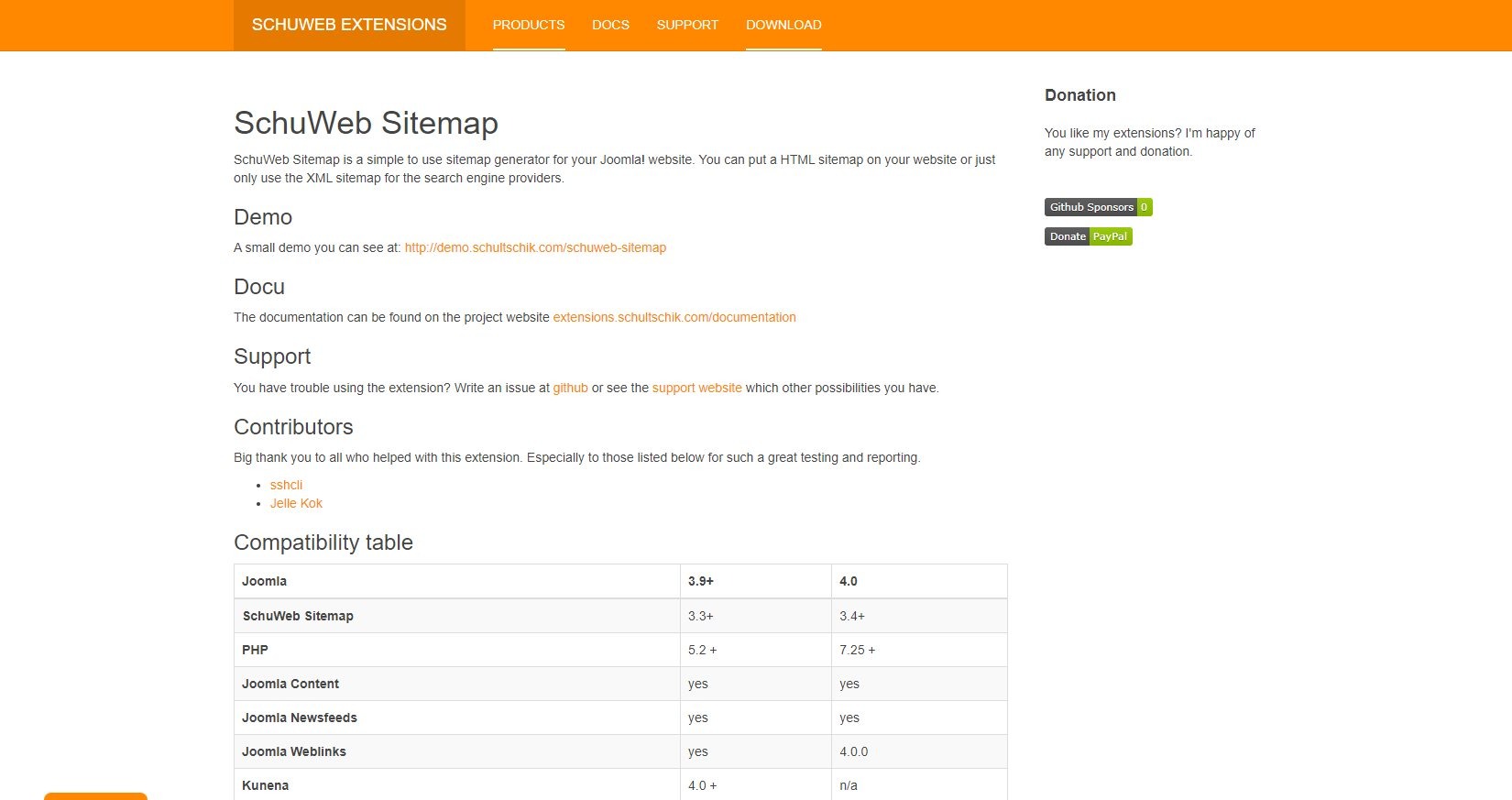Open the PRODUCTS menu item
Image resolution: width=1512 pixels, height=800 pixels.
[529, 25]
